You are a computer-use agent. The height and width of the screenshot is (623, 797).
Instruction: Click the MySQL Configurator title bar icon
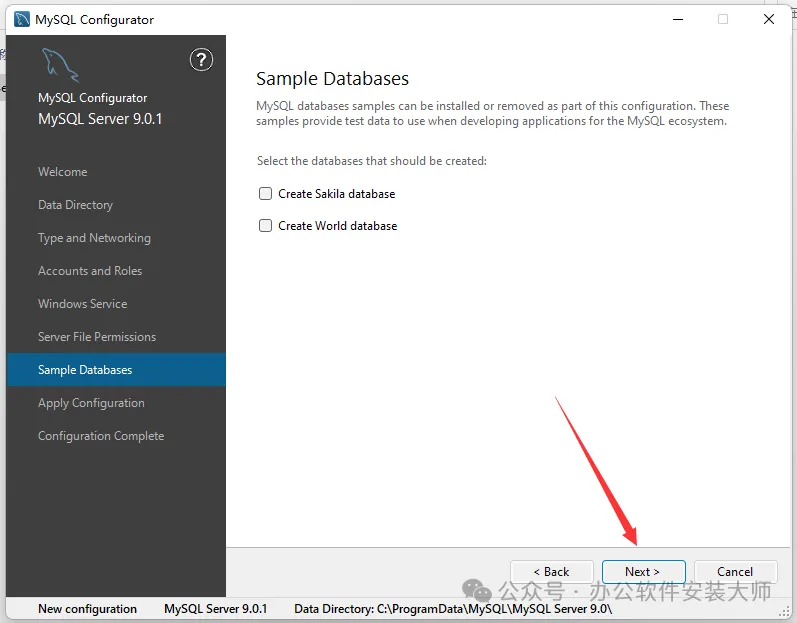tap(22, 19)
